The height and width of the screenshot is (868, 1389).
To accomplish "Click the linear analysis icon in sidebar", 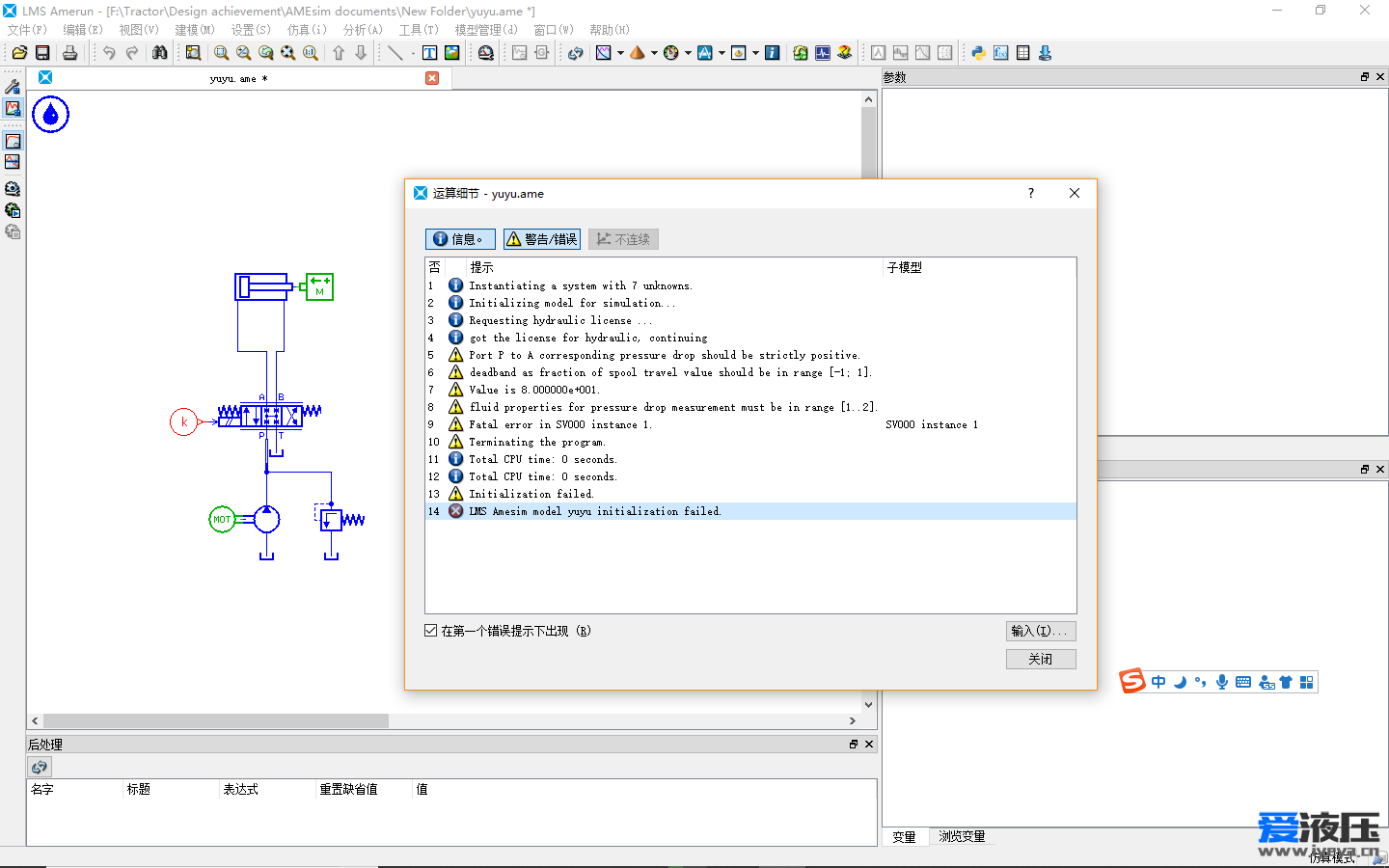I will pos(13,162).
